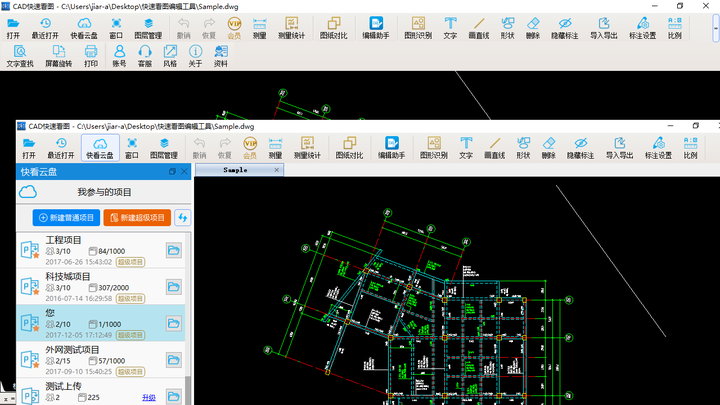Viewport: 720px width, 405px height.
Task: Click 风格 icon in the back window
Action: click(170, 56)
